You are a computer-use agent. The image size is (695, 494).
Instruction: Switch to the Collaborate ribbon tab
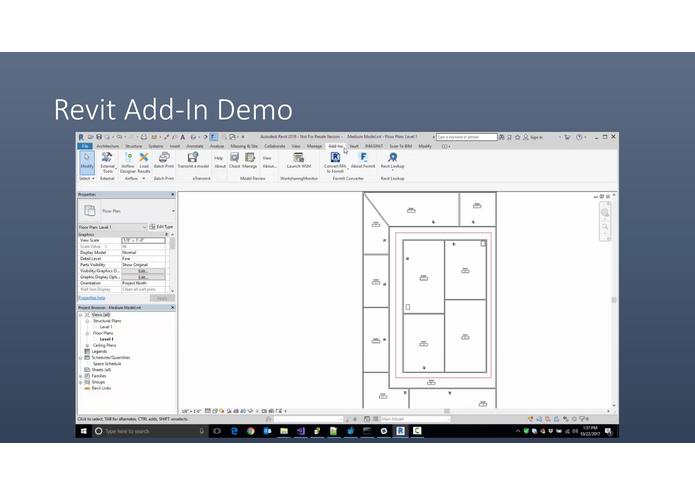point(275,146)
